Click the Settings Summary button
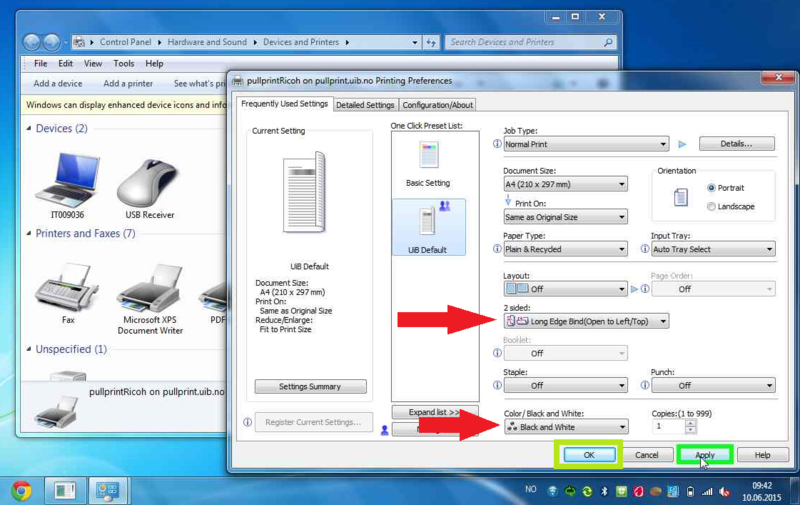Screen dimensions: 800x505 pos(310,387)
